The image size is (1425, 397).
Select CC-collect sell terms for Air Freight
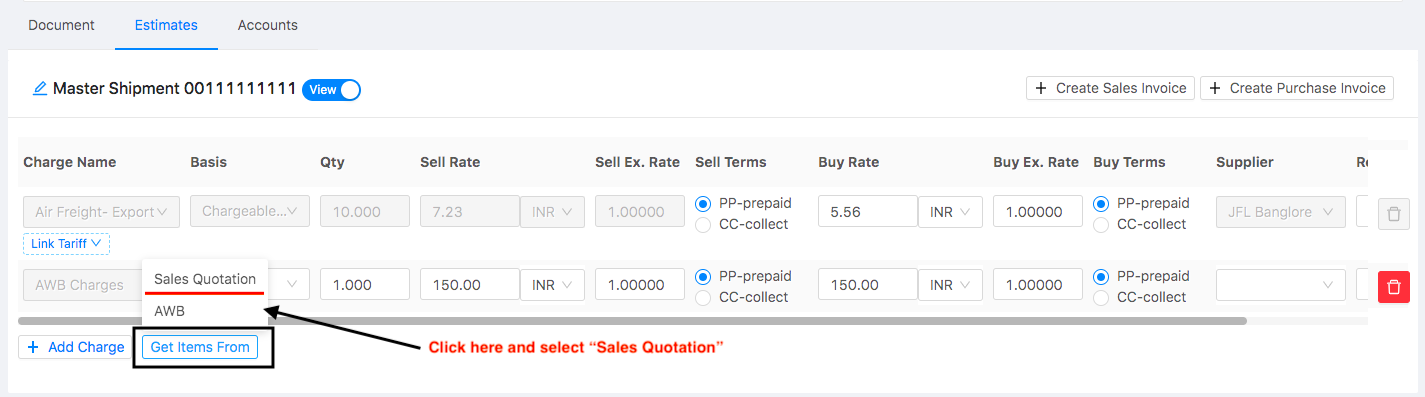(703, 224)
